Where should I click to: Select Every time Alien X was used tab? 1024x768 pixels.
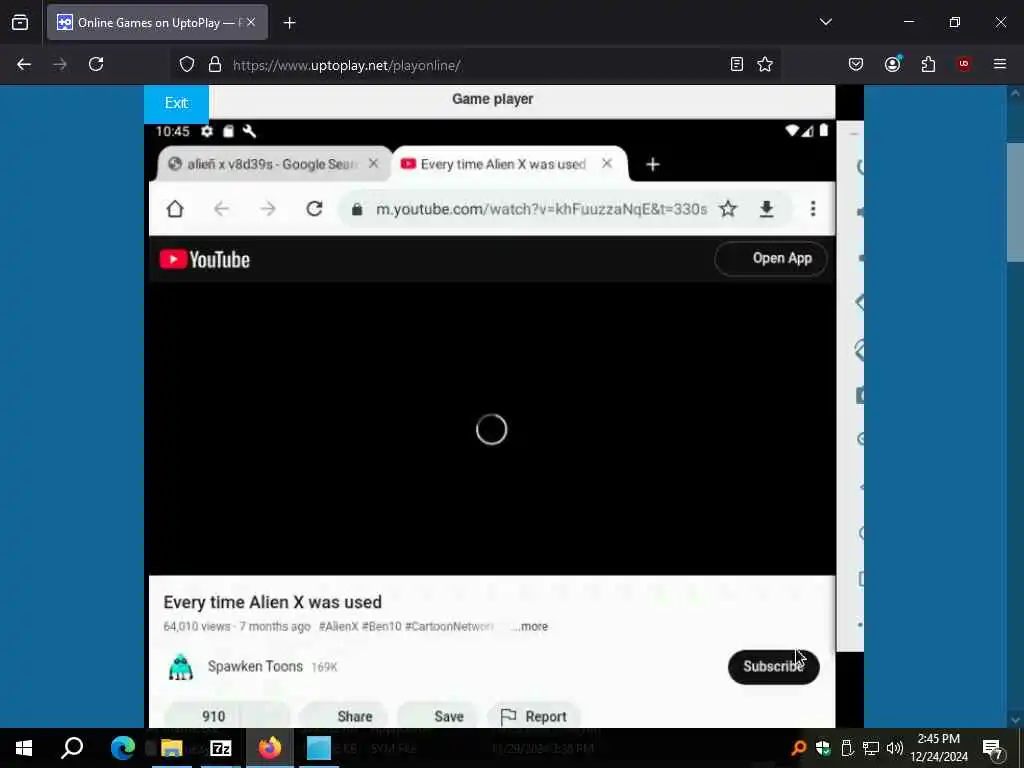pos(509,164)
